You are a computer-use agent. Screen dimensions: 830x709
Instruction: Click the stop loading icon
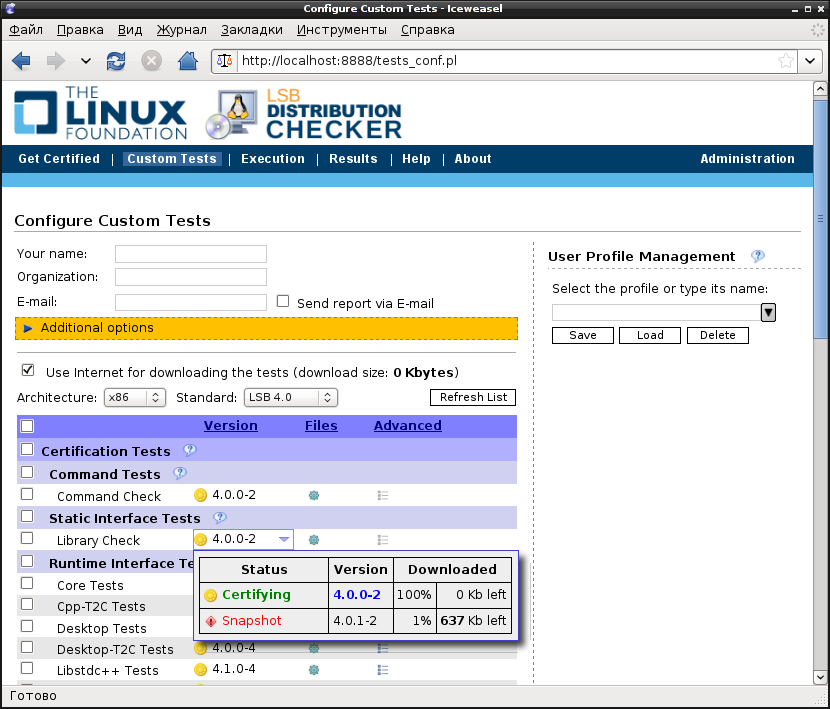tap(151, 61)
